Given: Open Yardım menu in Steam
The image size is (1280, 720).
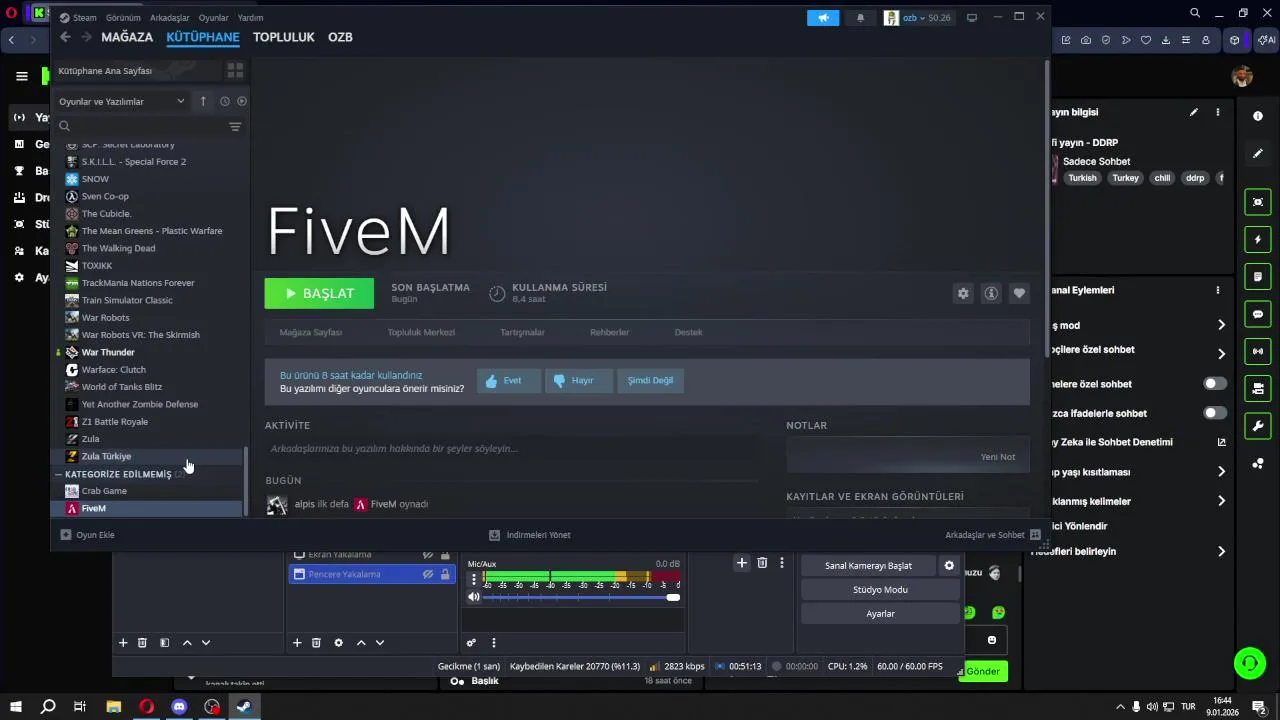Looking at the screenshot, I should tap(251, 18).
